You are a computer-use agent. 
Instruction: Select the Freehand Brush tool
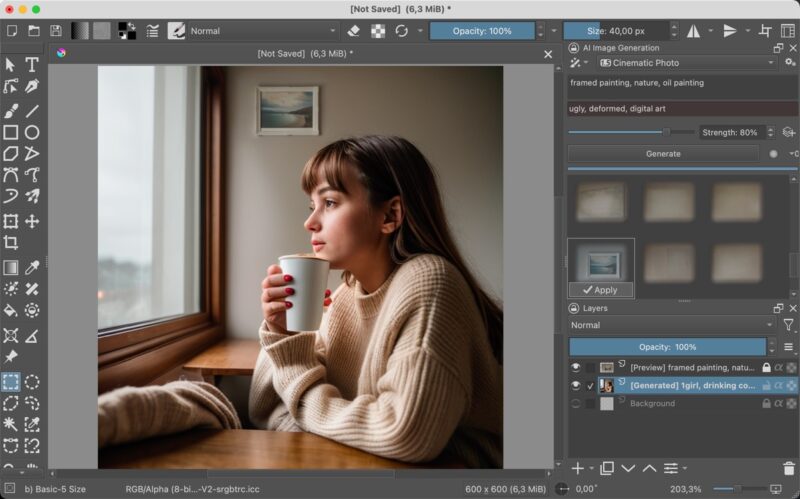(11, 111)
